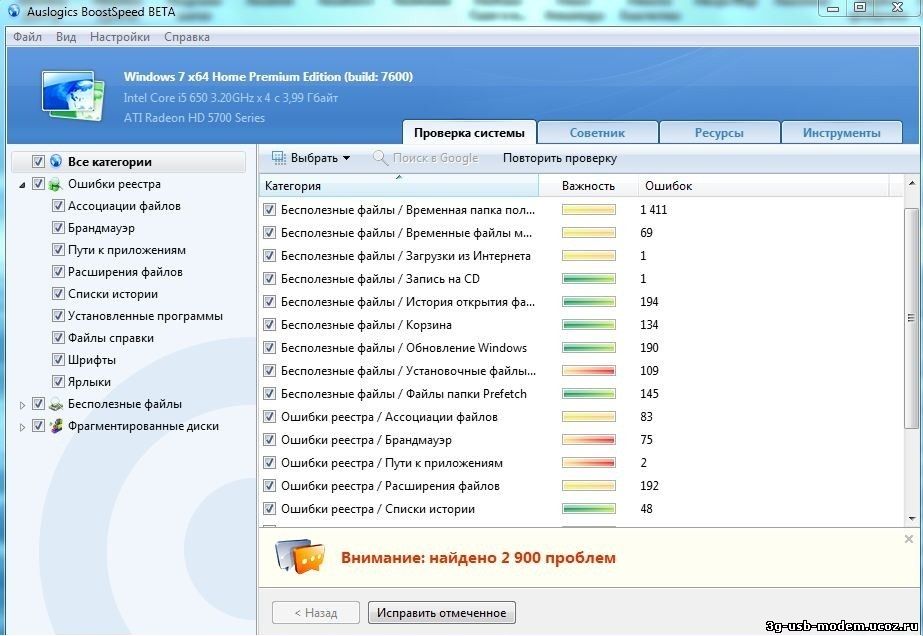Click the Auslogics BoostSpeed title bar icon
This screenshot has height=636, width=923.
point(14,11)
